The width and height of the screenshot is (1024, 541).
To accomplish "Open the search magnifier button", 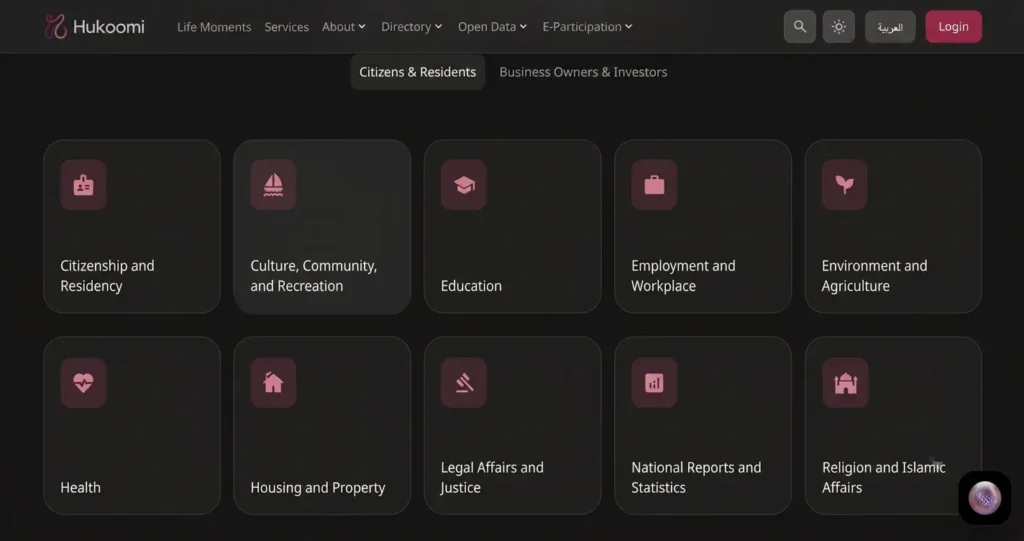I will pos(800,27).
